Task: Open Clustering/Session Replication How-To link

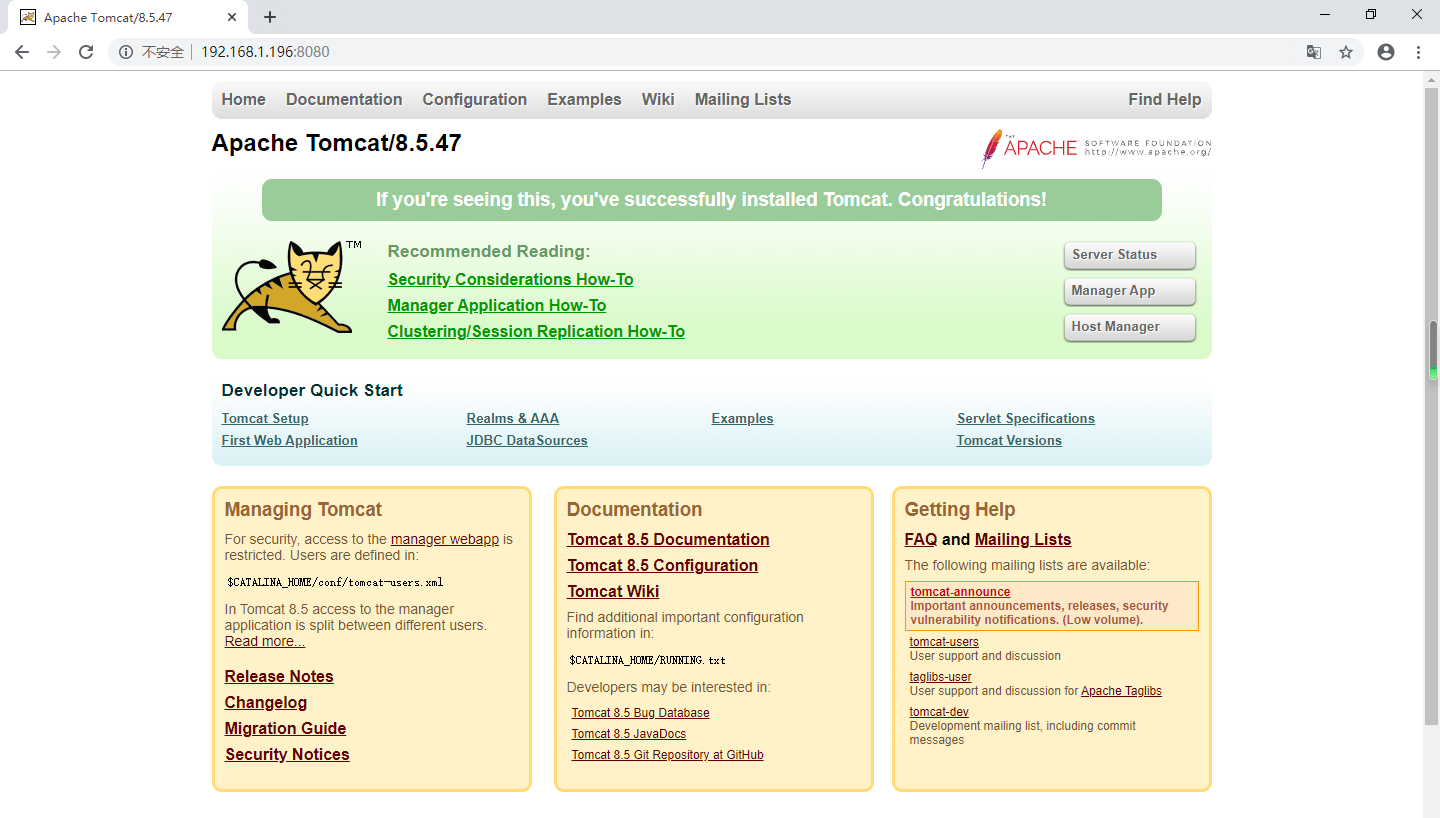Action: [x=537, y=331]
